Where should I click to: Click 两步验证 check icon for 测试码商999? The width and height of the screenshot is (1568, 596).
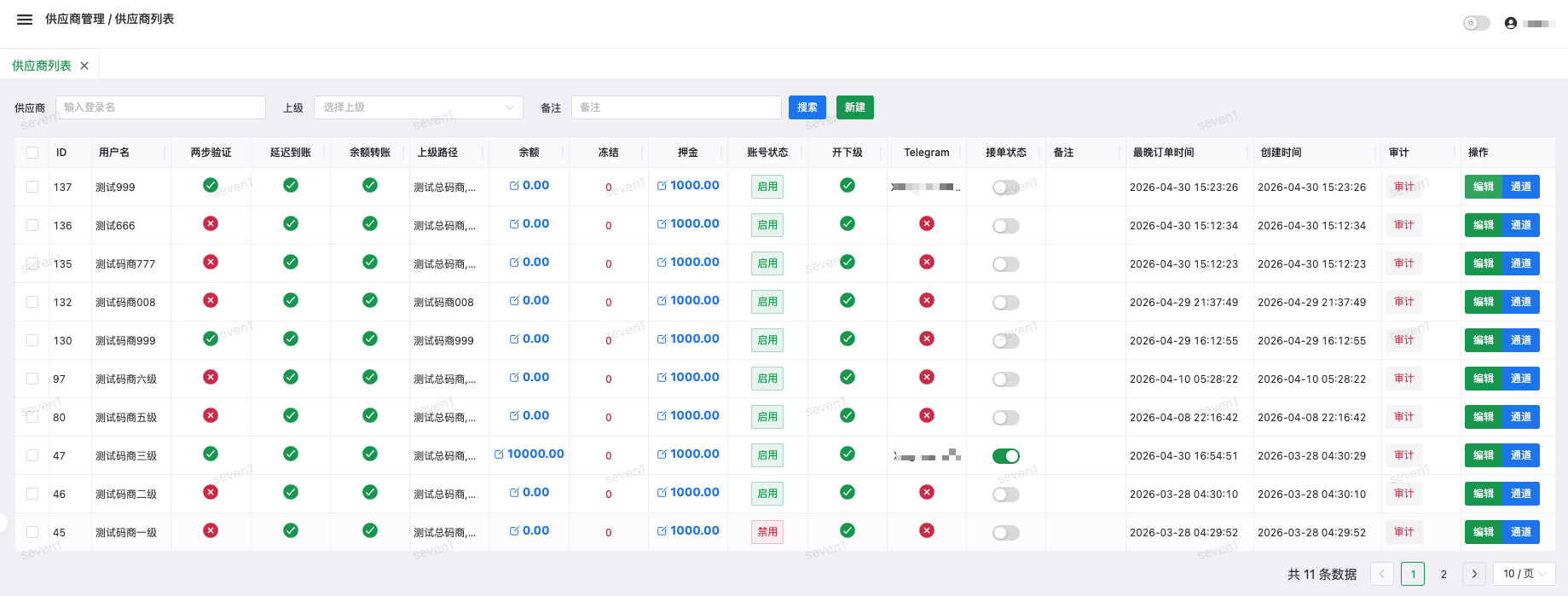tap(211, 339)
